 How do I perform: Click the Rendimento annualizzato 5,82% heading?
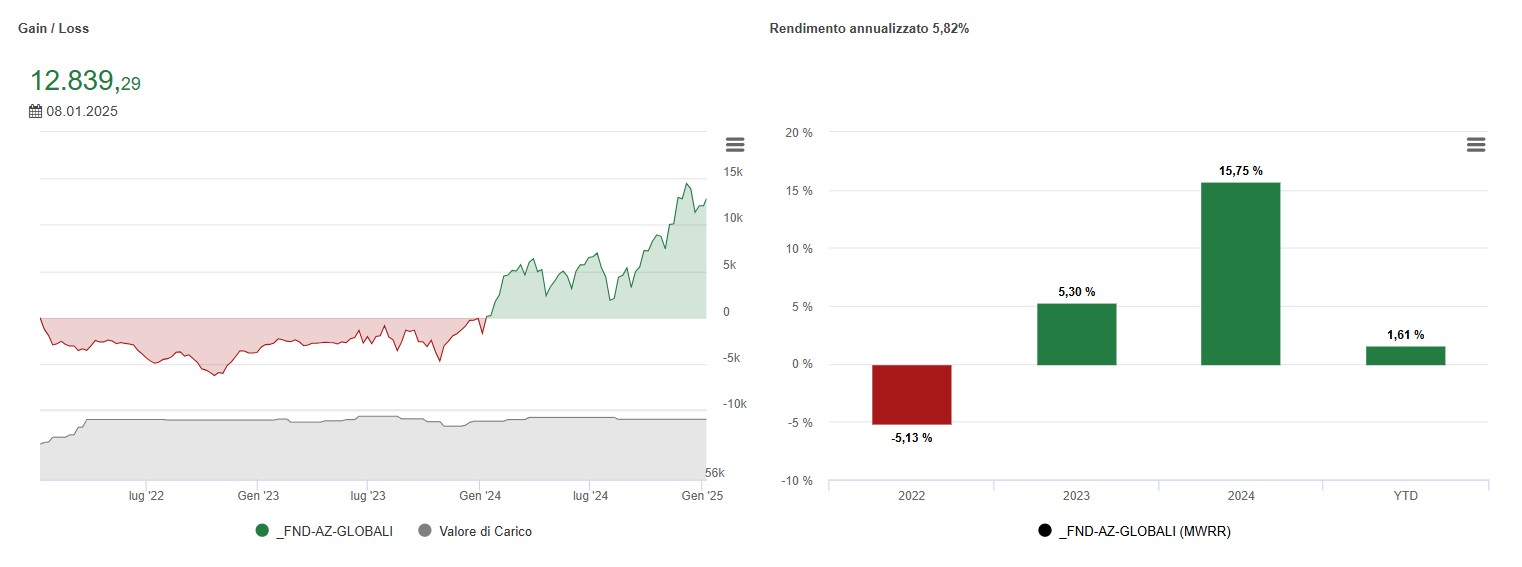point(869,29)
